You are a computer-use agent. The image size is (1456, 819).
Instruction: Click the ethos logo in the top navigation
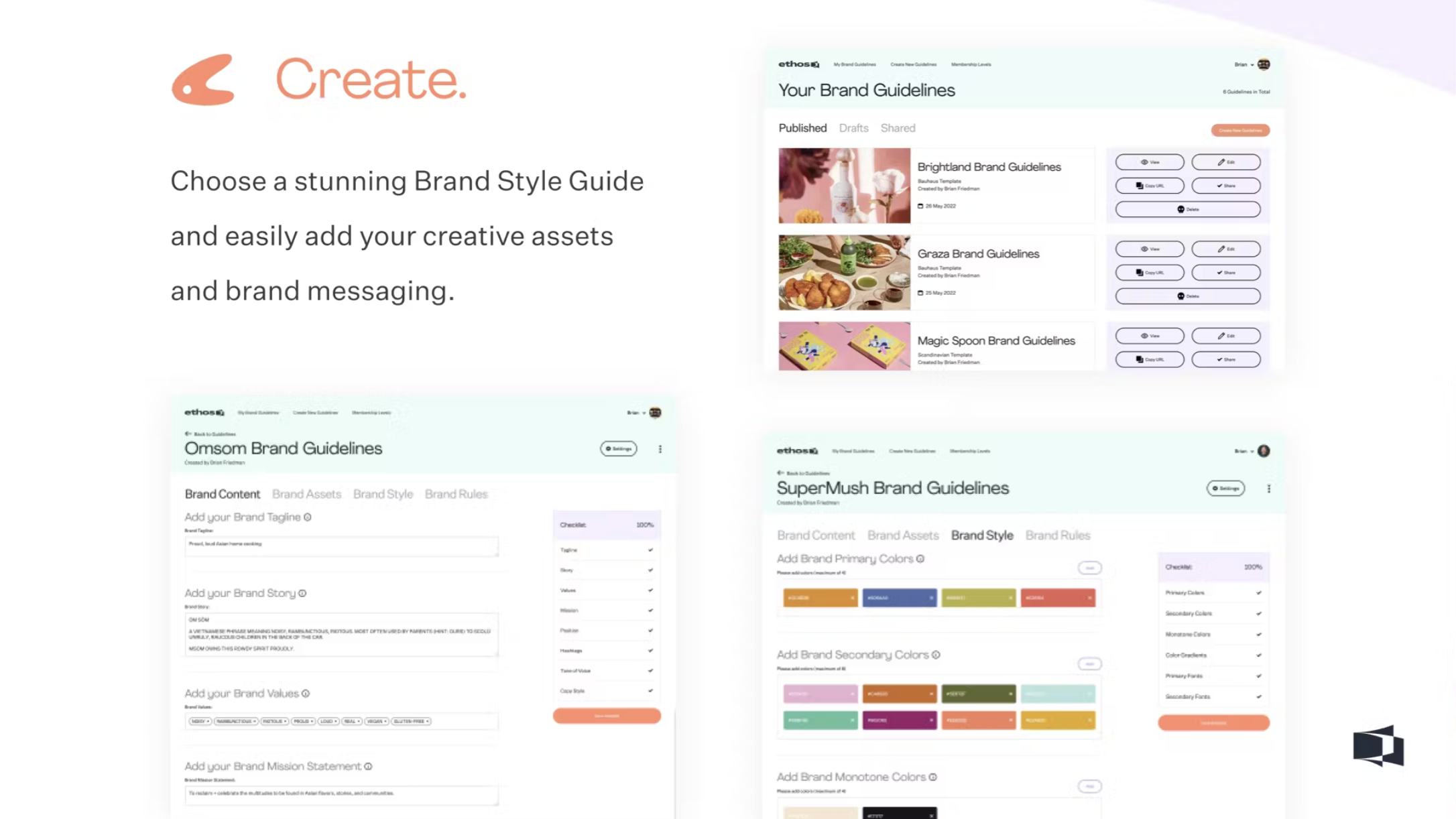(x=798, y=64)
